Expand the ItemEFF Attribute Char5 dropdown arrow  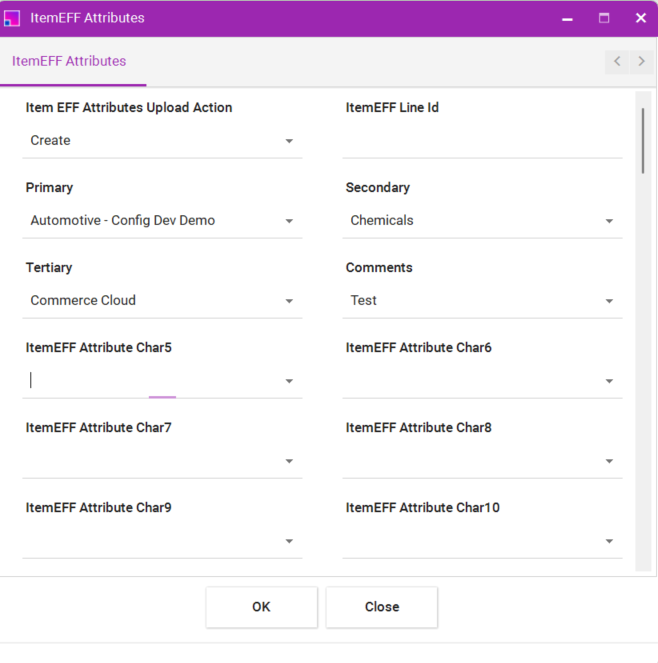click(289, 381)
